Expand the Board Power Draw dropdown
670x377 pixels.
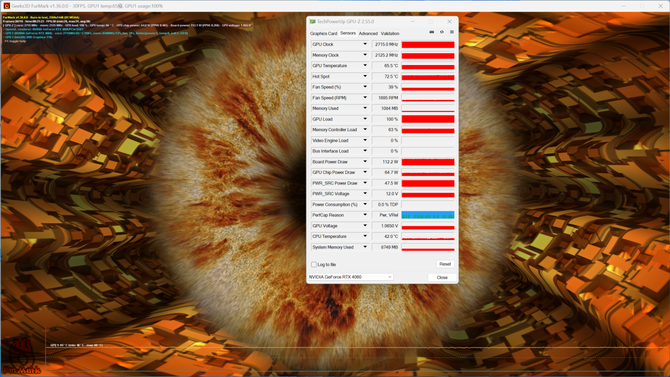pyautogui.click(x=365, y=162)
